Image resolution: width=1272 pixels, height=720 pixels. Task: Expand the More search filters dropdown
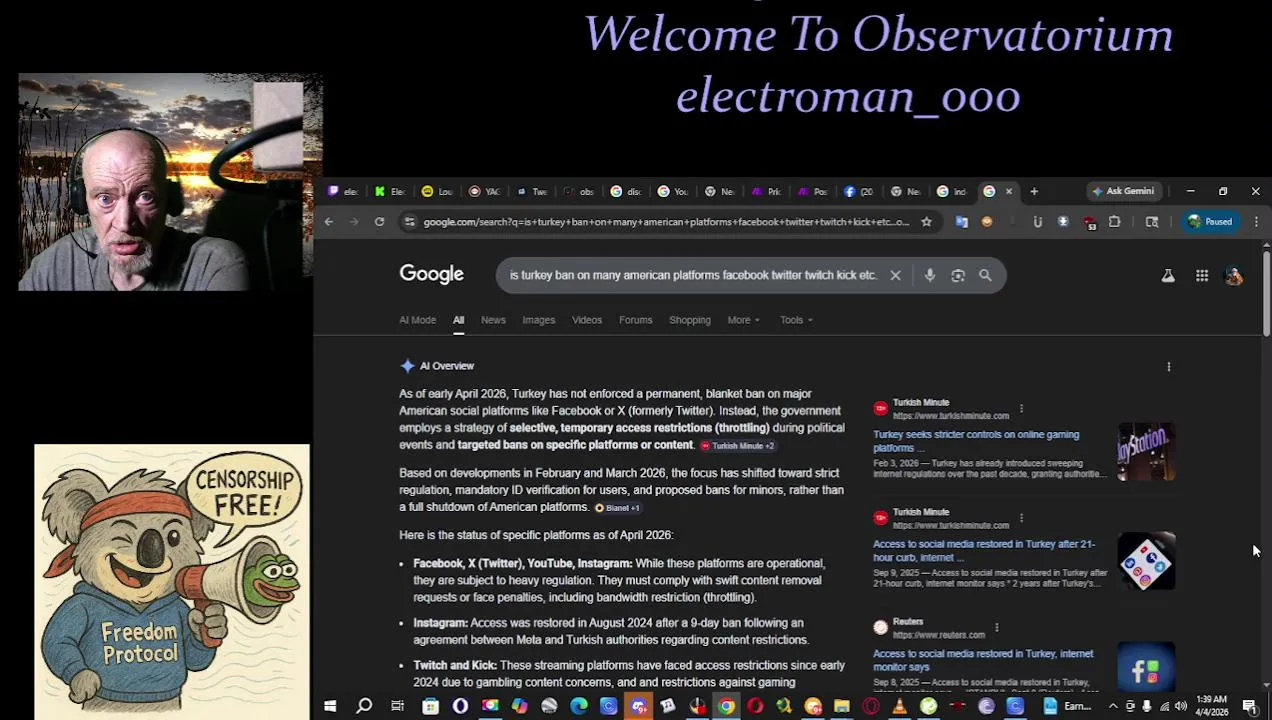743,320
